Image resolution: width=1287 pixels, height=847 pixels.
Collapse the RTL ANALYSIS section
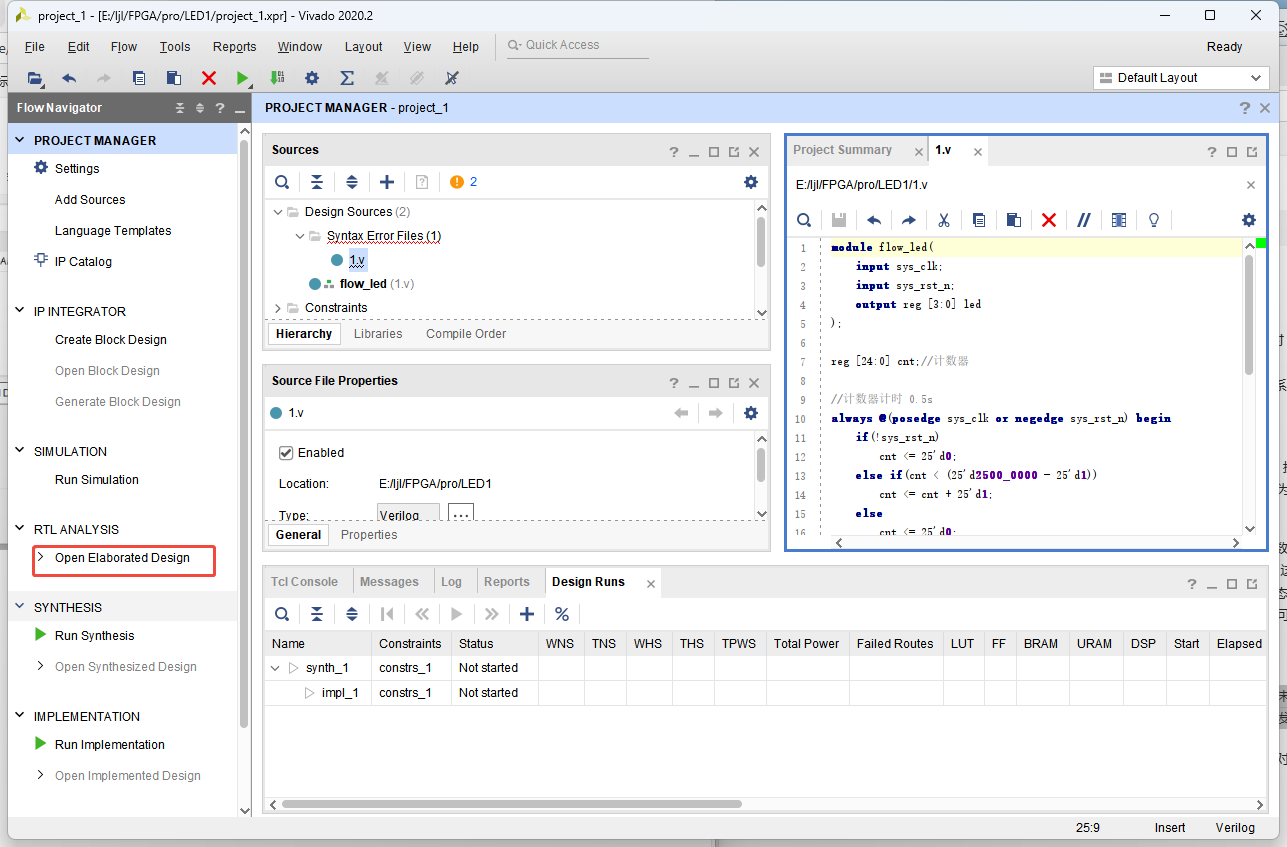coord(20,529)
